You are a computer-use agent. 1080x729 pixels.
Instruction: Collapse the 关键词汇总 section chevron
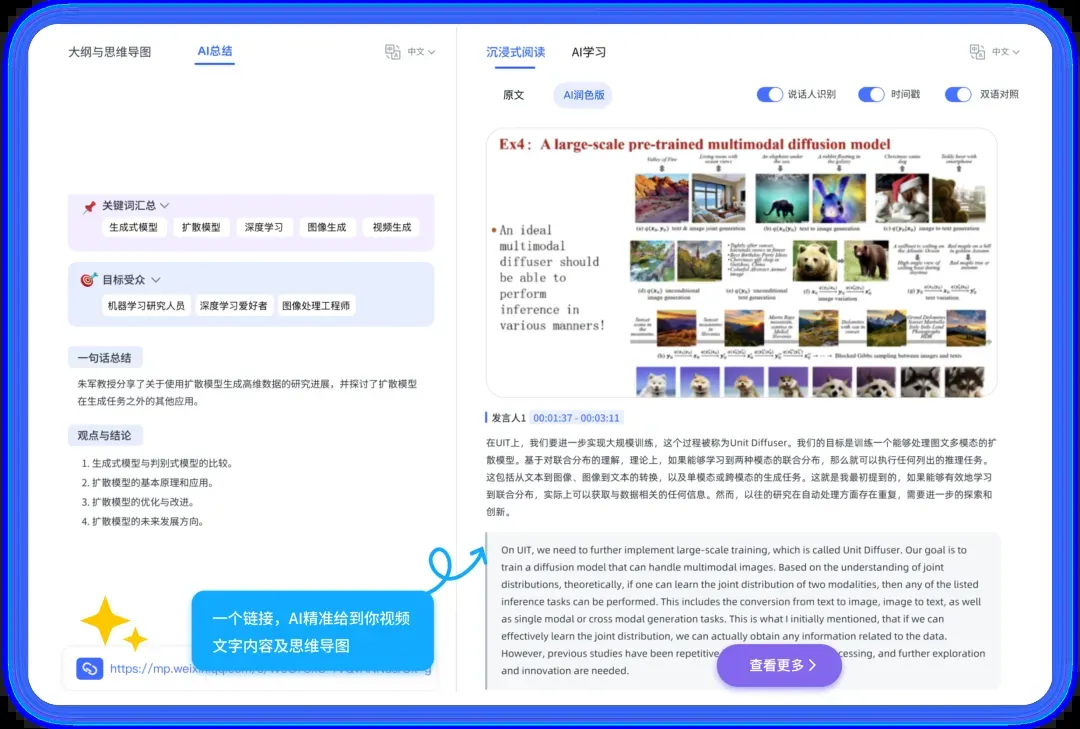[x=165, y=205]
